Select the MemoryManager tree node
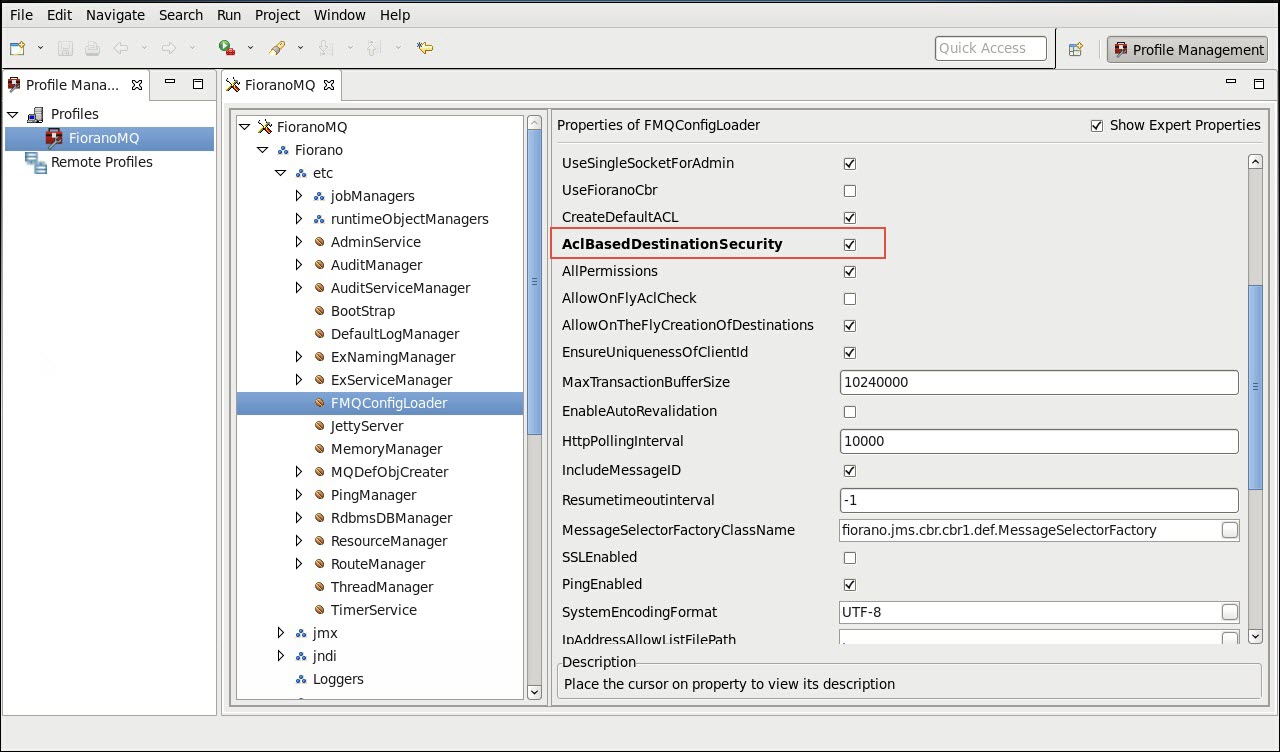Image resolution: width=1280 pixels, height=752 pixels. (x=386, y=449)
